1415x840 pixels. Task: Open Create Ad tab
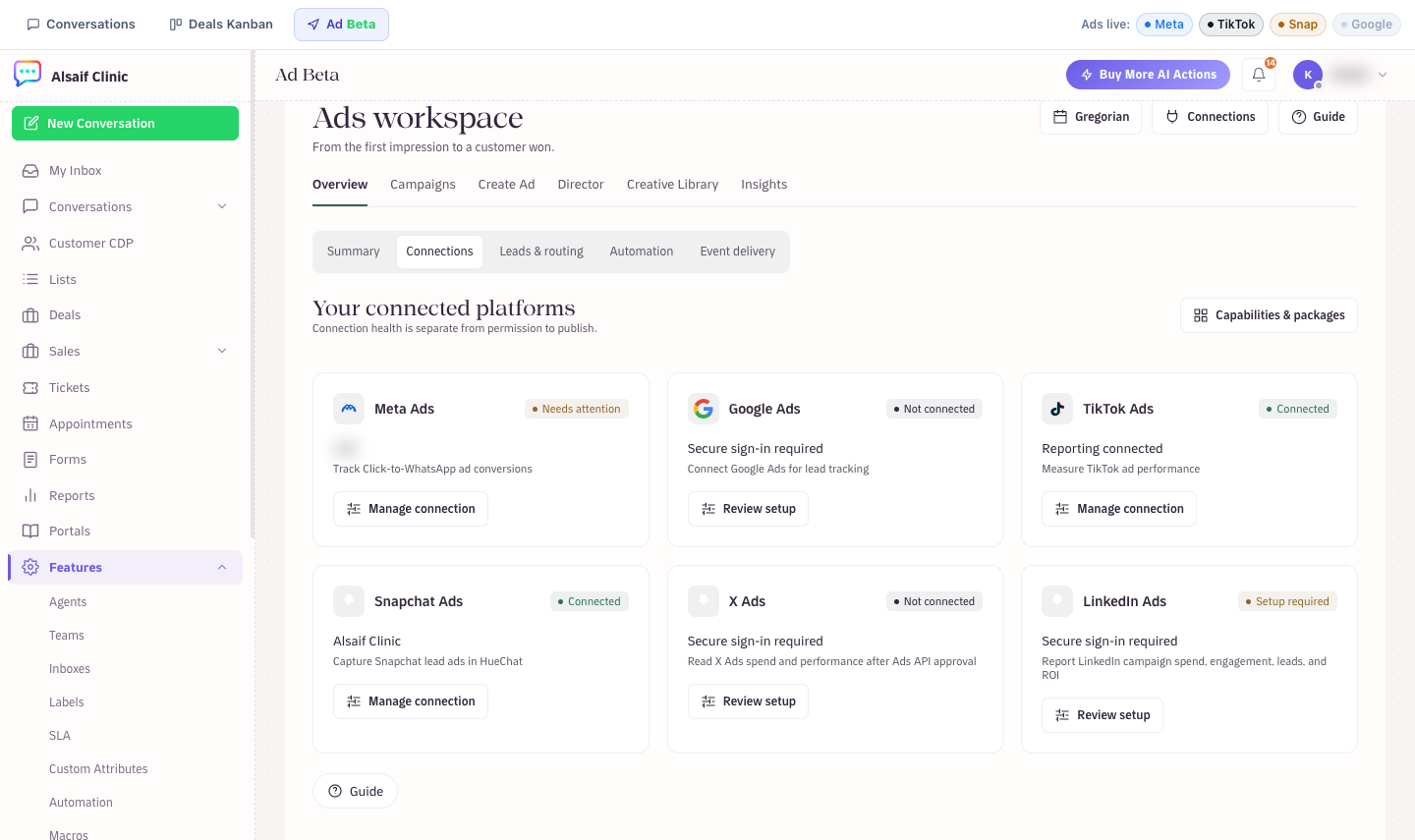(x=506, y=185)
